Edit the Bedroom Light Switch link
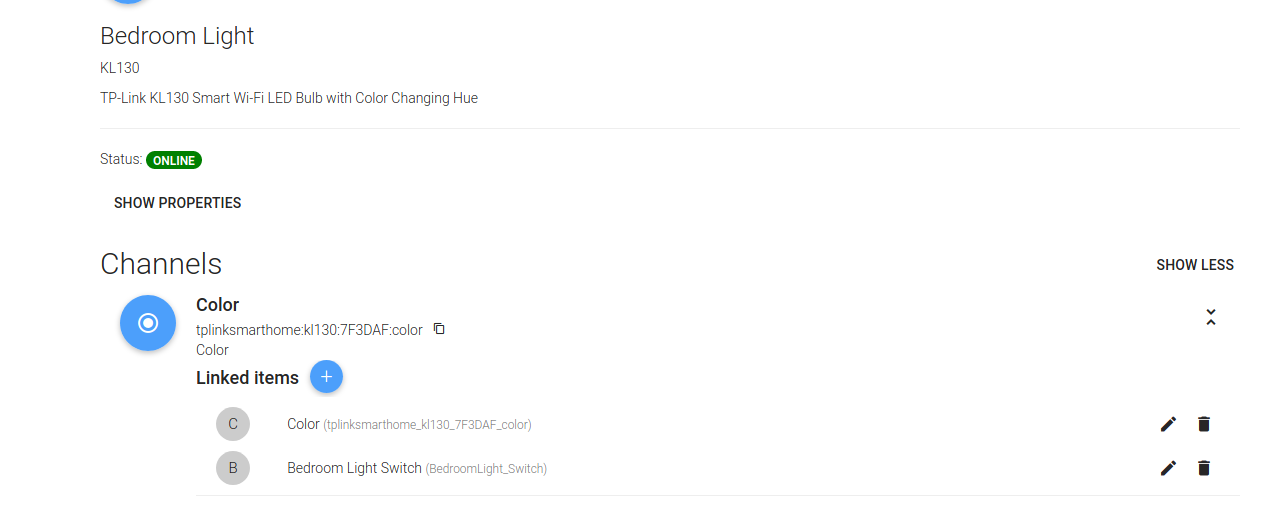This screenshot has height=505, width=1288. point(1168,468)
